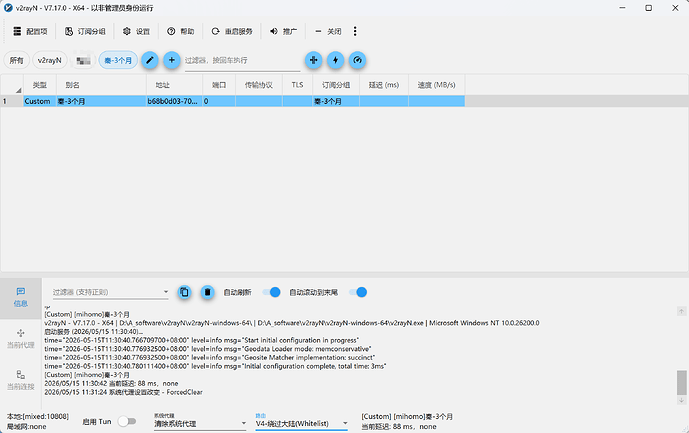Sort by the 延迟 (ms) column header
Screen dimensions: 689x433
point(384,85)
